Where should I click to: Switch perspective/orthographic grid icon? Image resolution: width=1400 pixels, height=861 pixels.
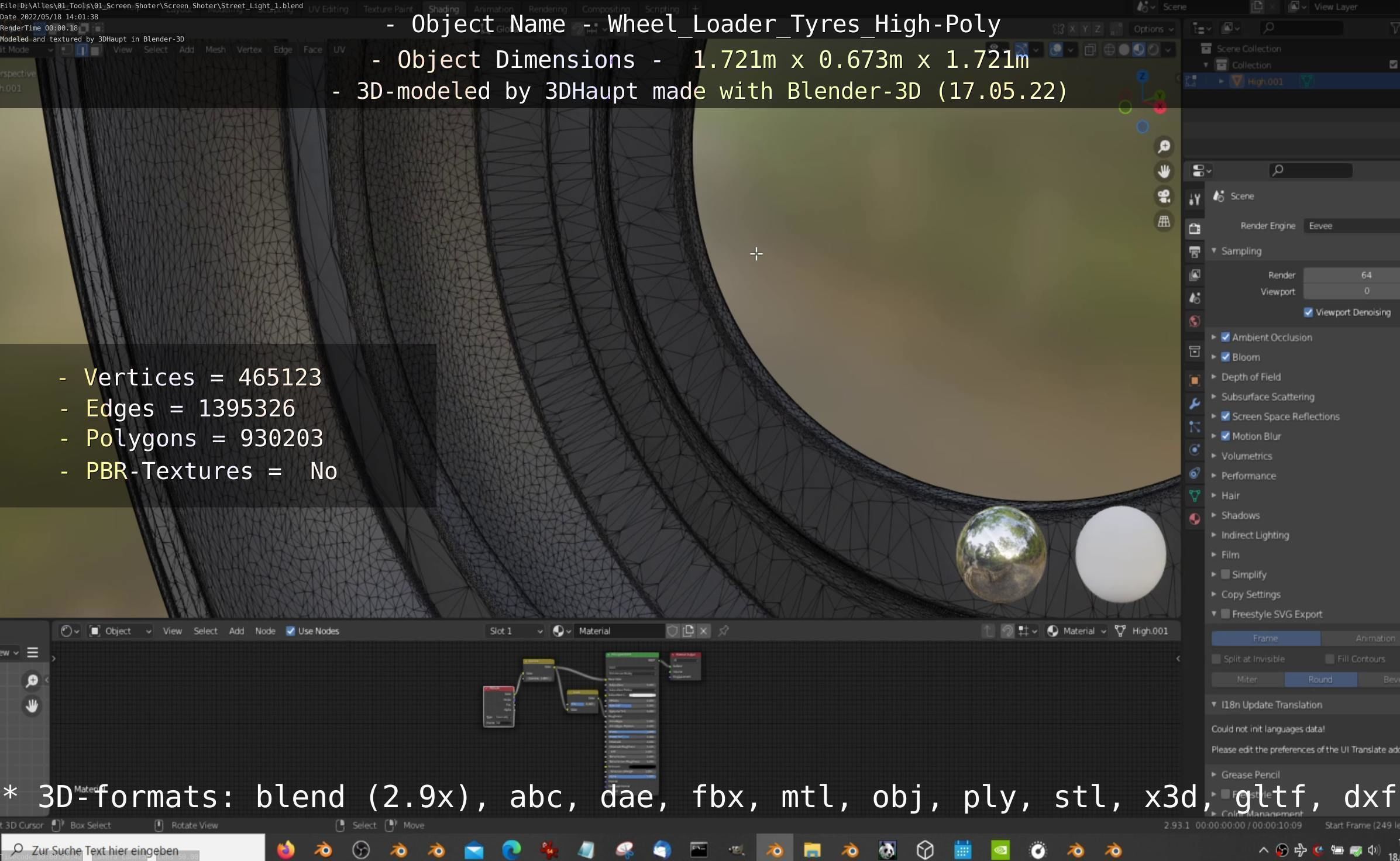click(1164, 222)
